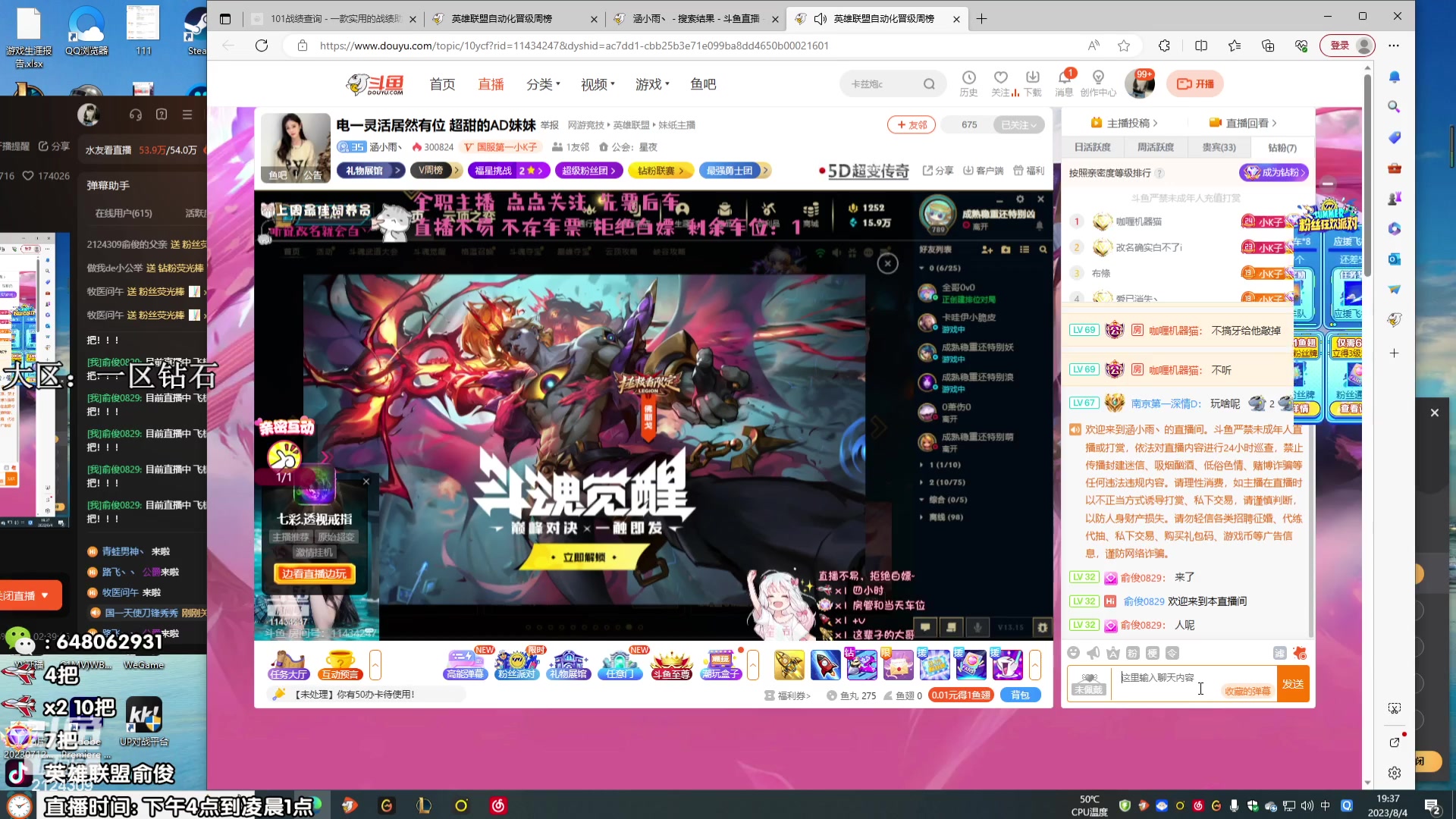This screenshot has height=819, width=1456.
Task: Expand the 分类 category dropdown
Action: pyautogui.click(x=543, y=84)
